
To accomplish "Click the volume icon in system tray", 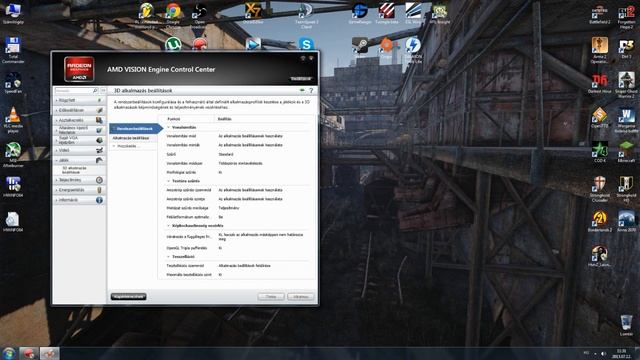I will [604, 353].
